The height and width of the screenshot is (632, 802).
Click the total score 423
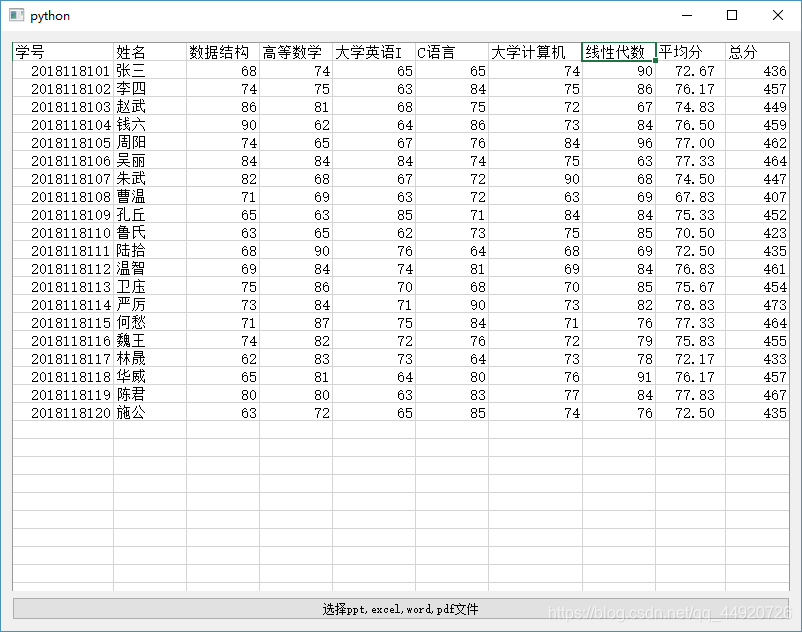click(758, 232)
